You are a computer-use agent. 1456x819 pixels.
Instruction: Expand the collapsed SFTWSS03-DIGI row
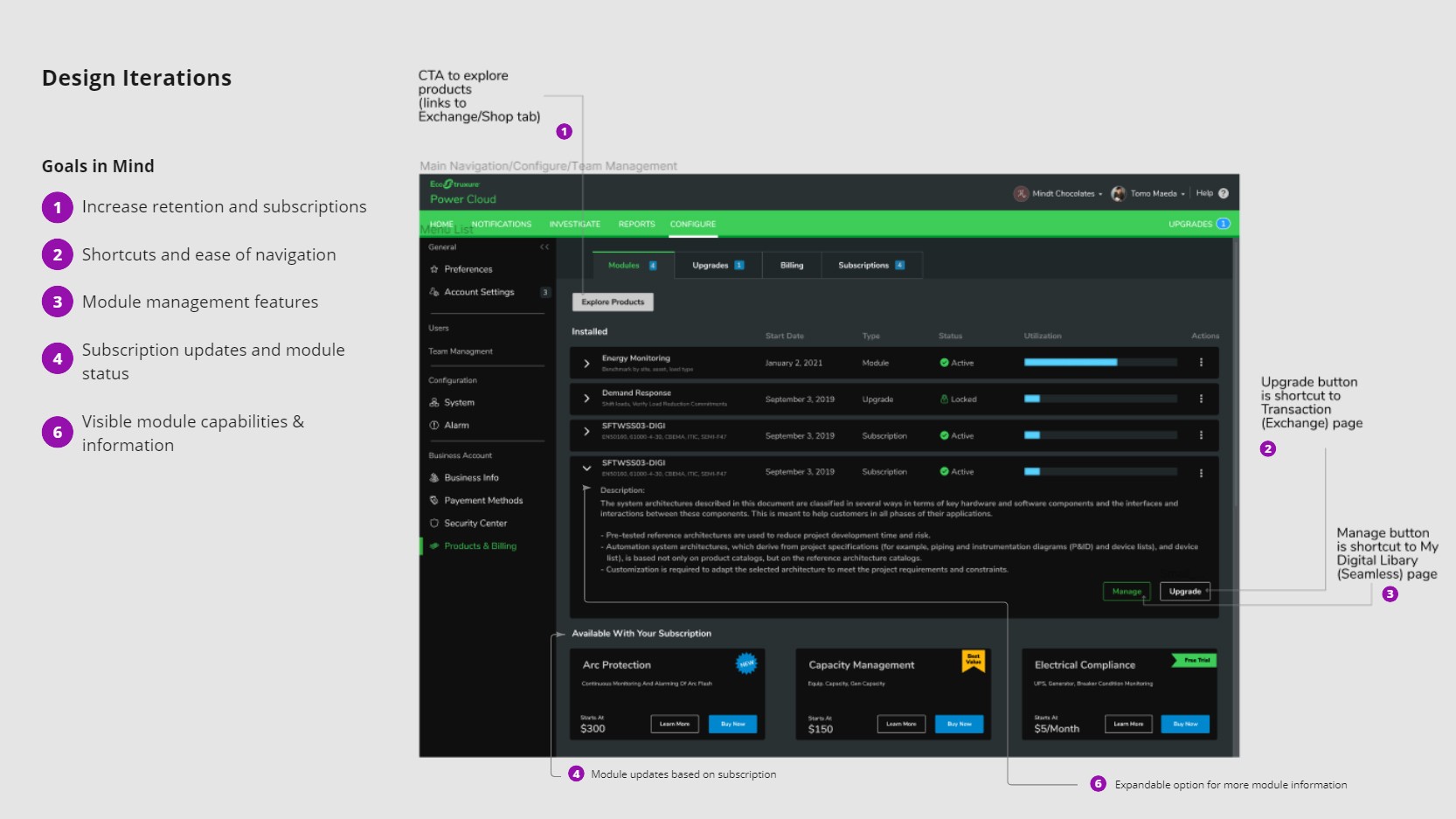coord(586,432)
